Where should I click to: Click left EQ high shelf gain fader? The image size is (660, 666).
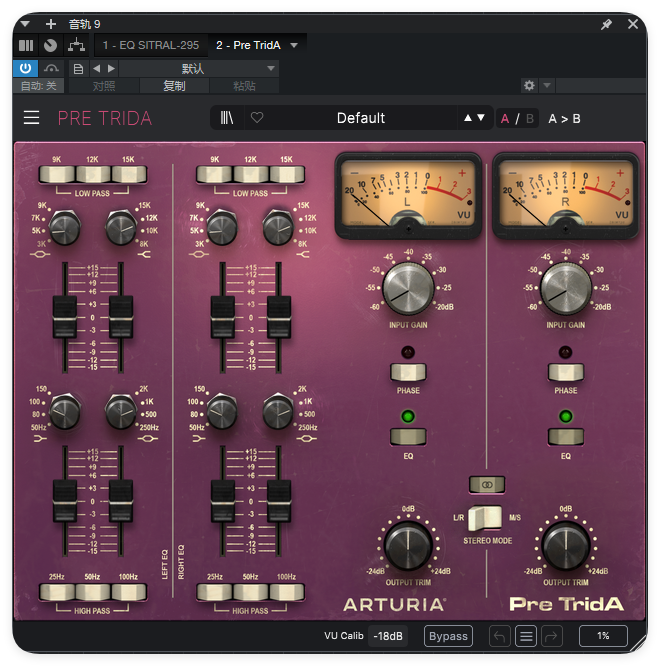[x=121, y=317]
